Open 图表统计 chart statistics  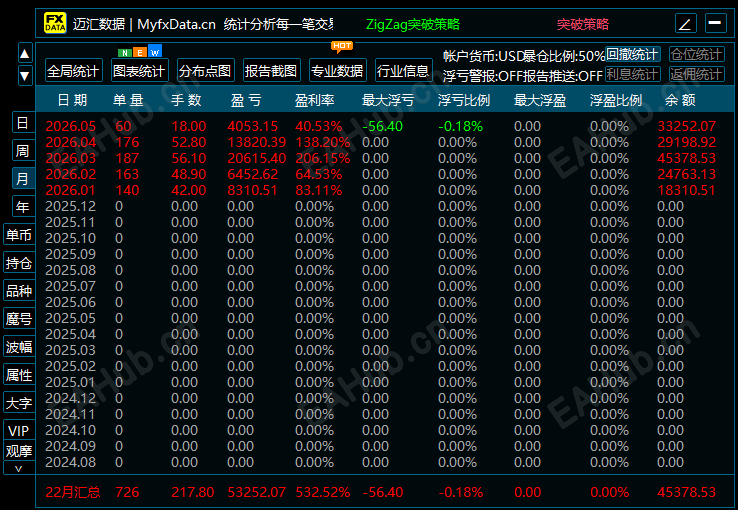(x=140, y=71)
